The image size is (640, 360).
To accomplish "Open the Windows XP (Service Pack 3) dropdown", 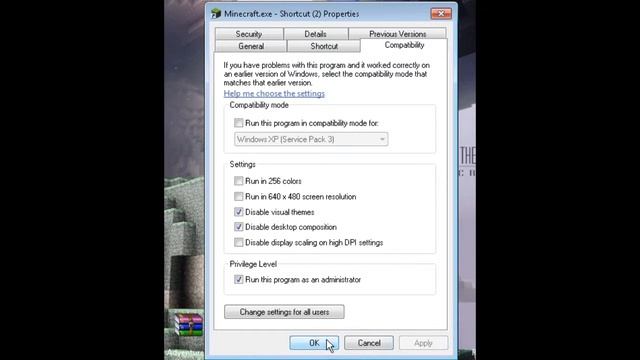I will (311, 139).
